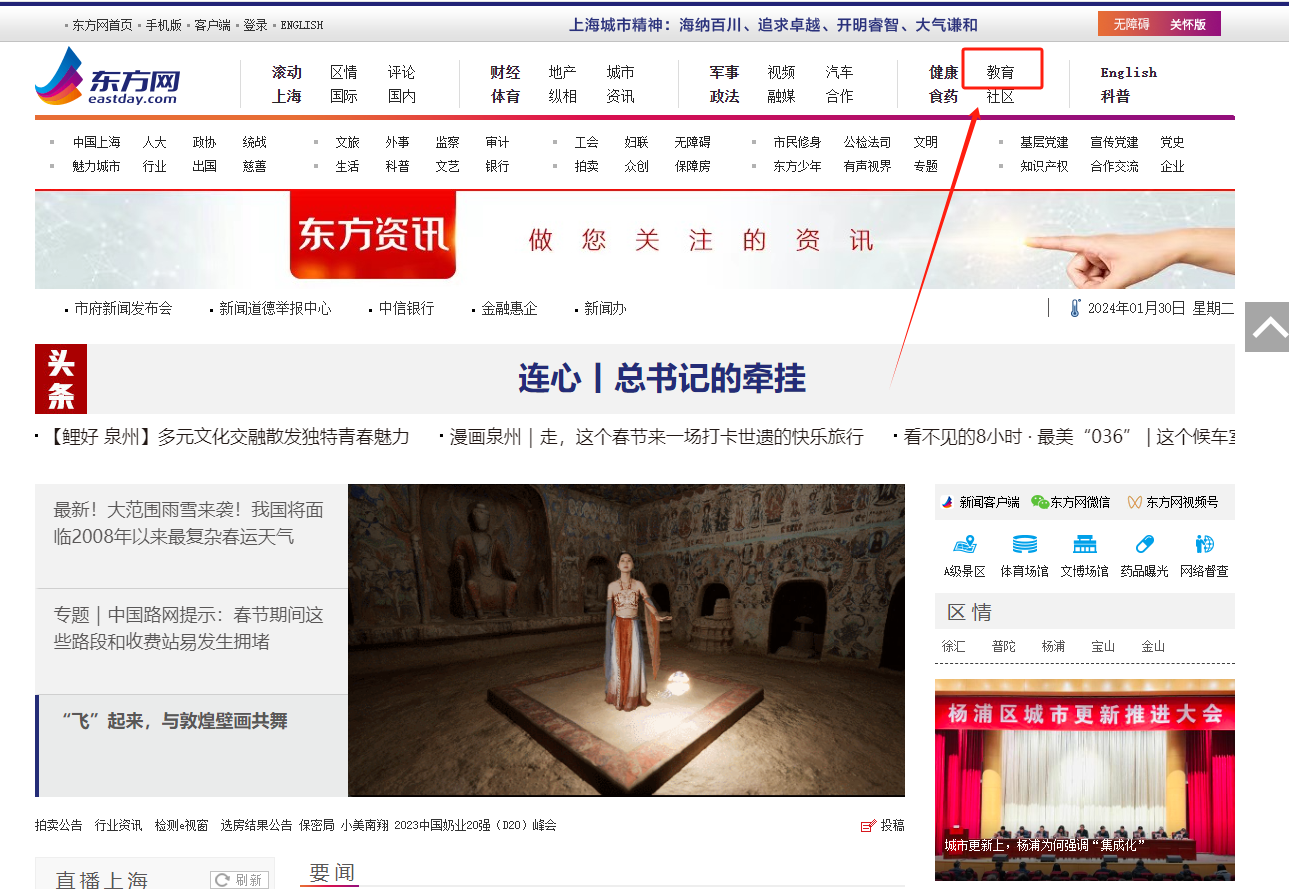Open the 教育 navigation item
Viewport: 1289px width, 889px height.
[x=1000, y=72]
